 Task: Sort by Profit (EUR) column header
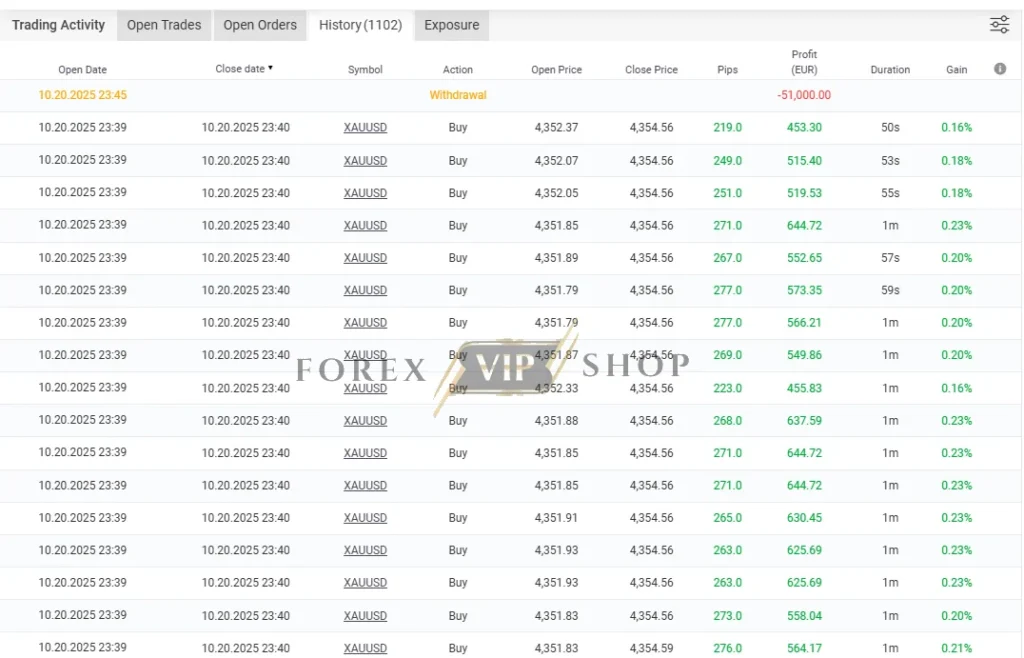point(804,62)
